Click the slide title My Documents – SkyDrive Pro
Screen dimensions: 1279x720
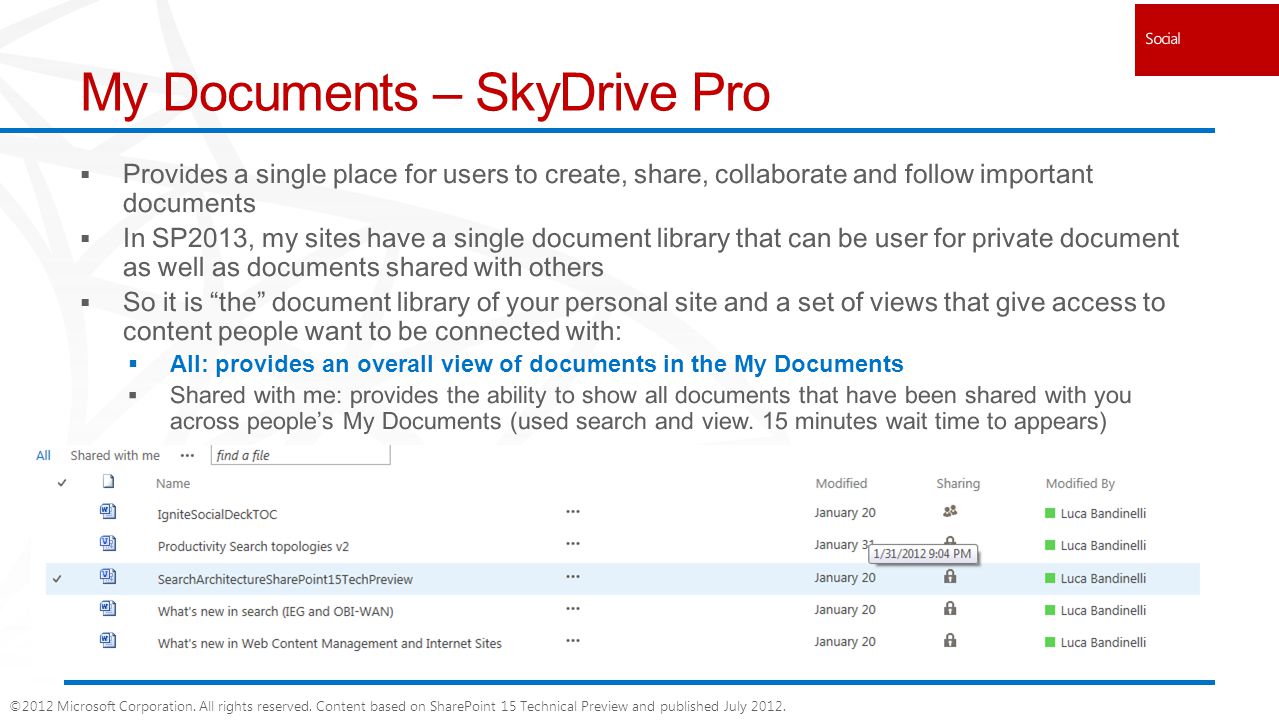tap(425, 93)
